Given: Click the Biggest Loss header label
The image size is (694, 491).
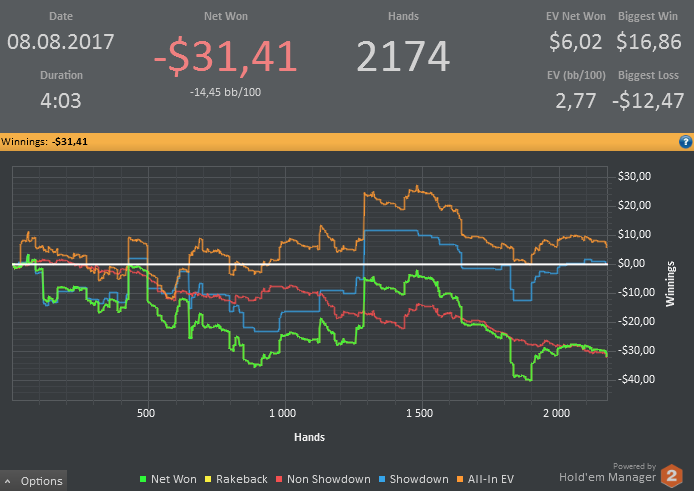Looking at the screenshot, I should pyautogui.click(x=648, y=75).
